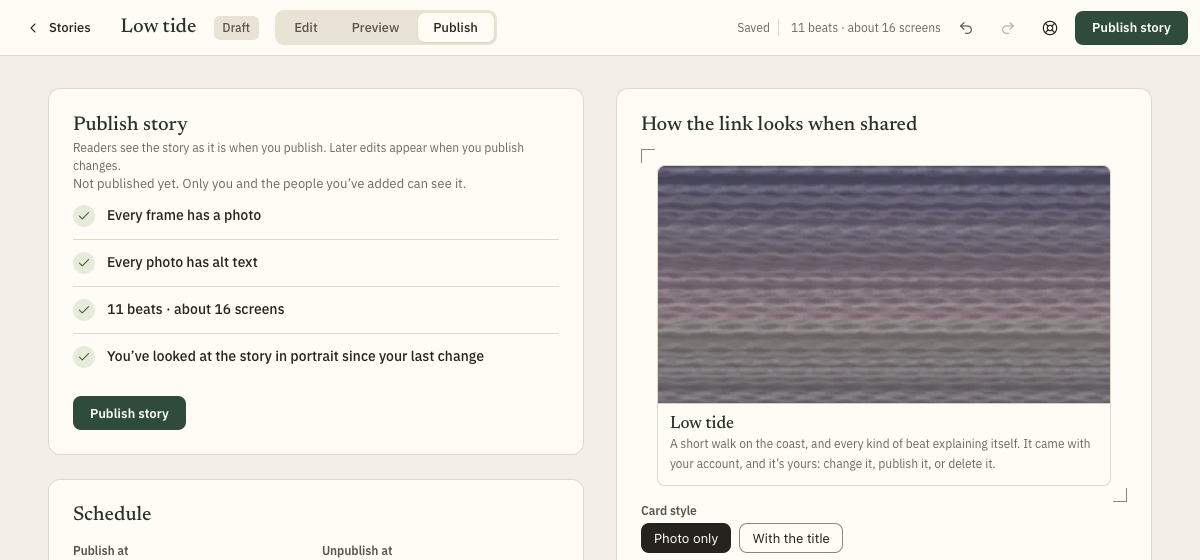Choose the 'Photo only' card style
The image size is (1200, 560).
point(686,538)
